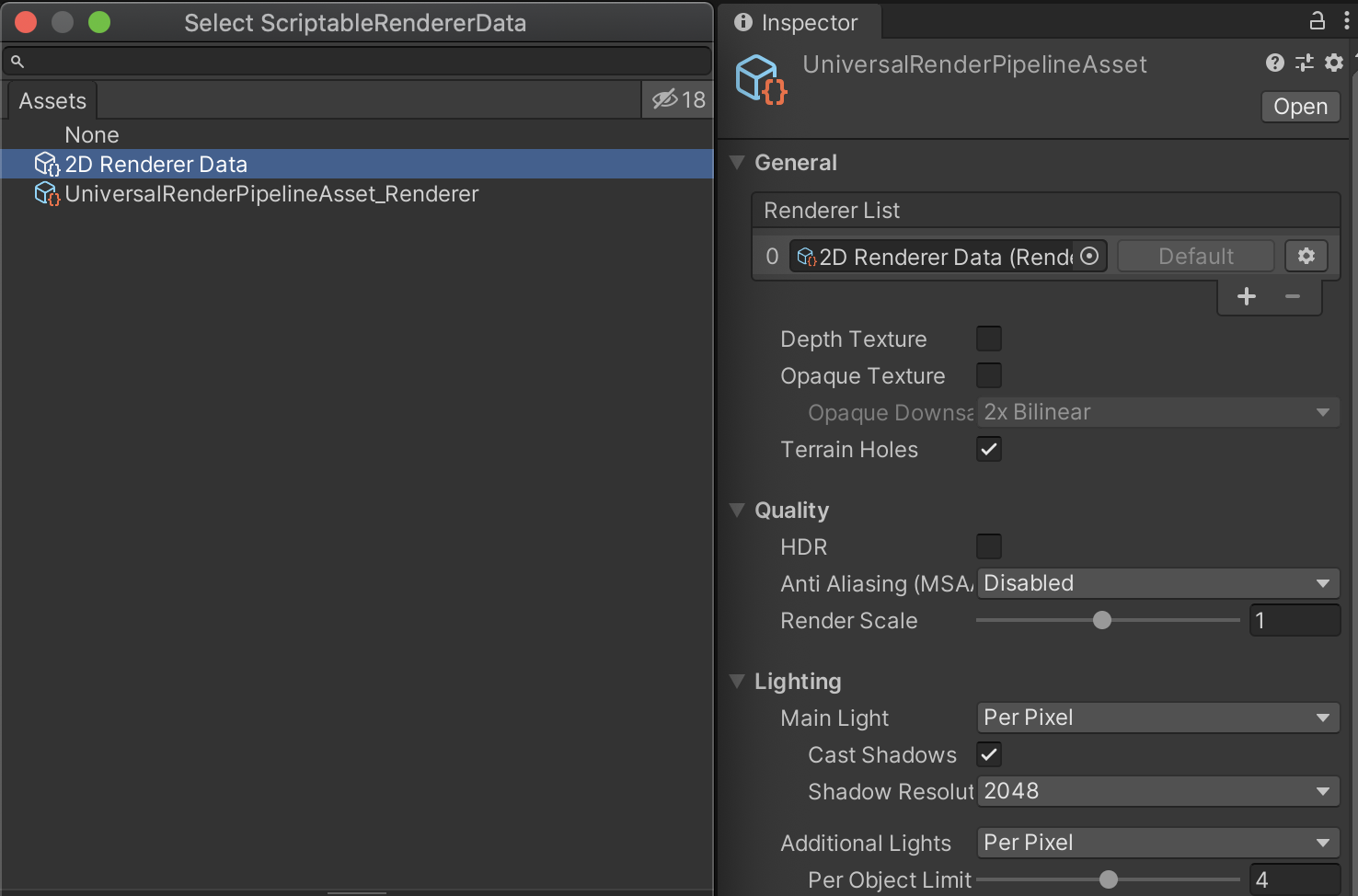
Task: Select UniversalRenderPipelineAsset_Renderer row
Action: point(357,194)
